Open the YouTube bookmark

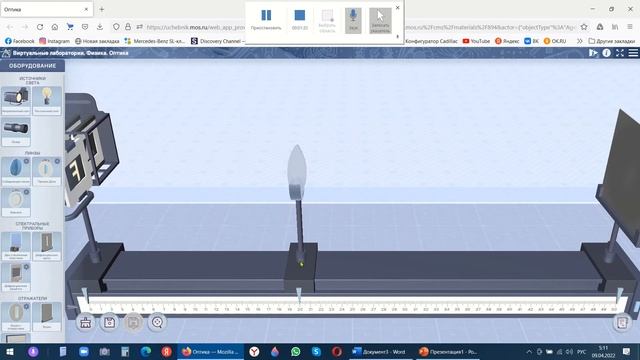476,41
